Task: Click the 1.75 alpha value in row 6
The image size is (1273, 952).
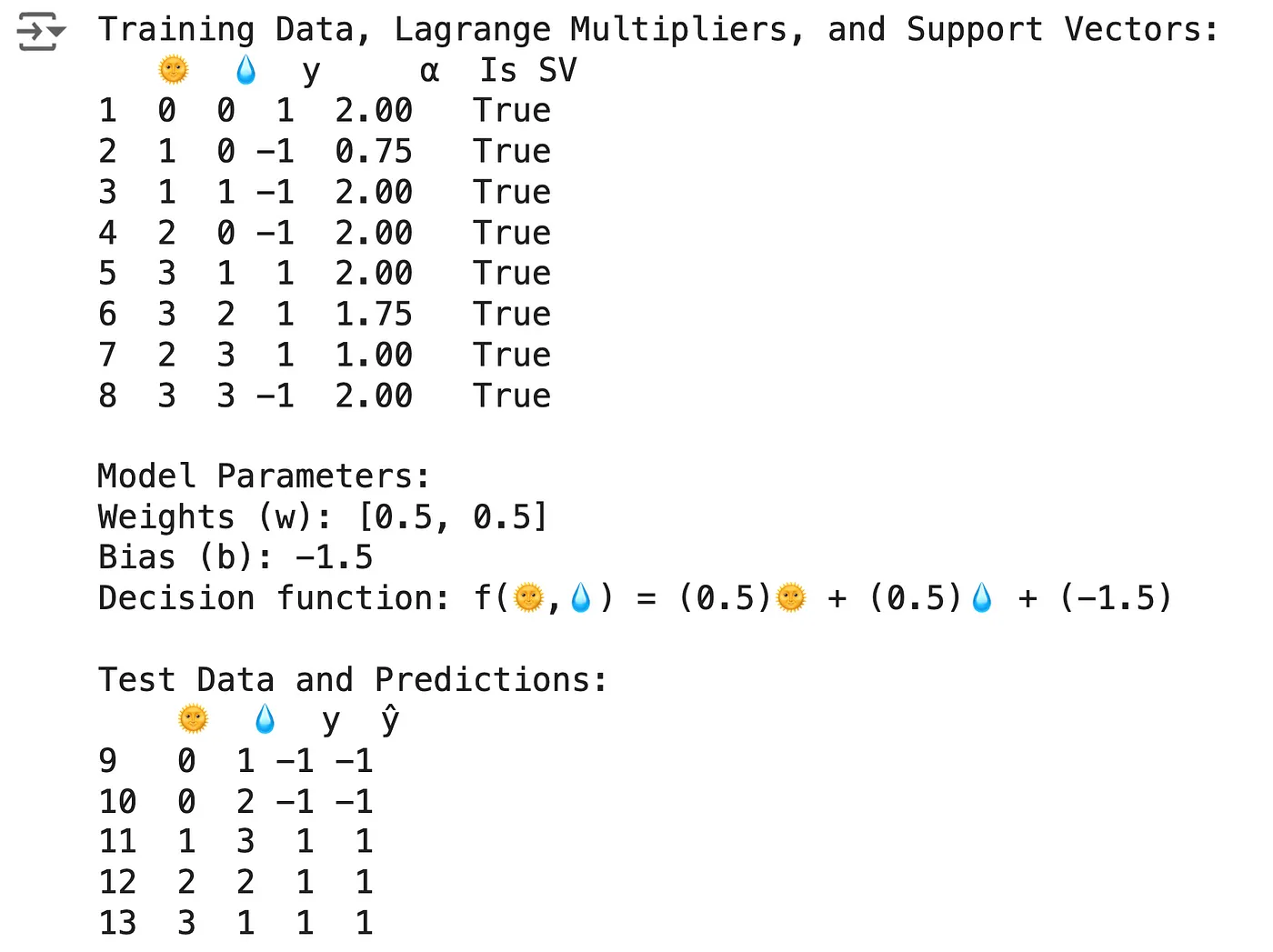Action: click(x=373, y=314)
